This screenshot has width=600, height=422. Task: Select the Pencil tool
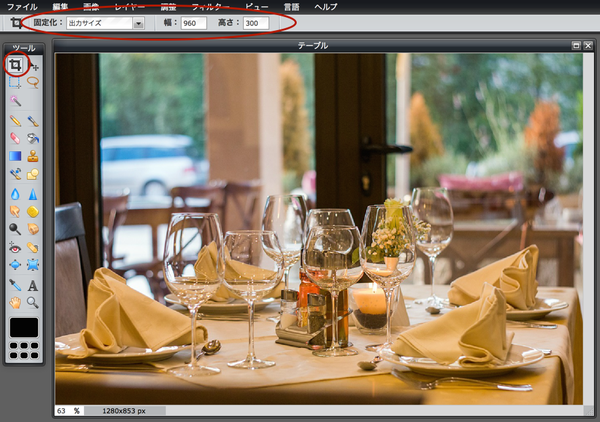(x=15, y=121)
